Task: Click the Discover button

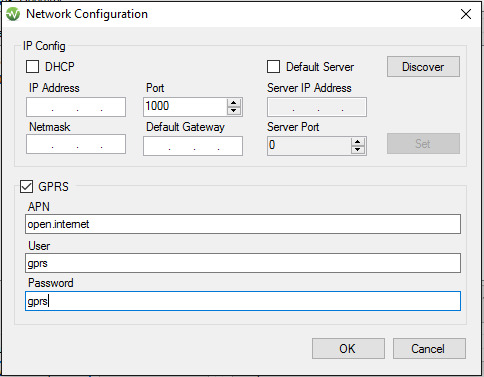Action: click(423, 67)
